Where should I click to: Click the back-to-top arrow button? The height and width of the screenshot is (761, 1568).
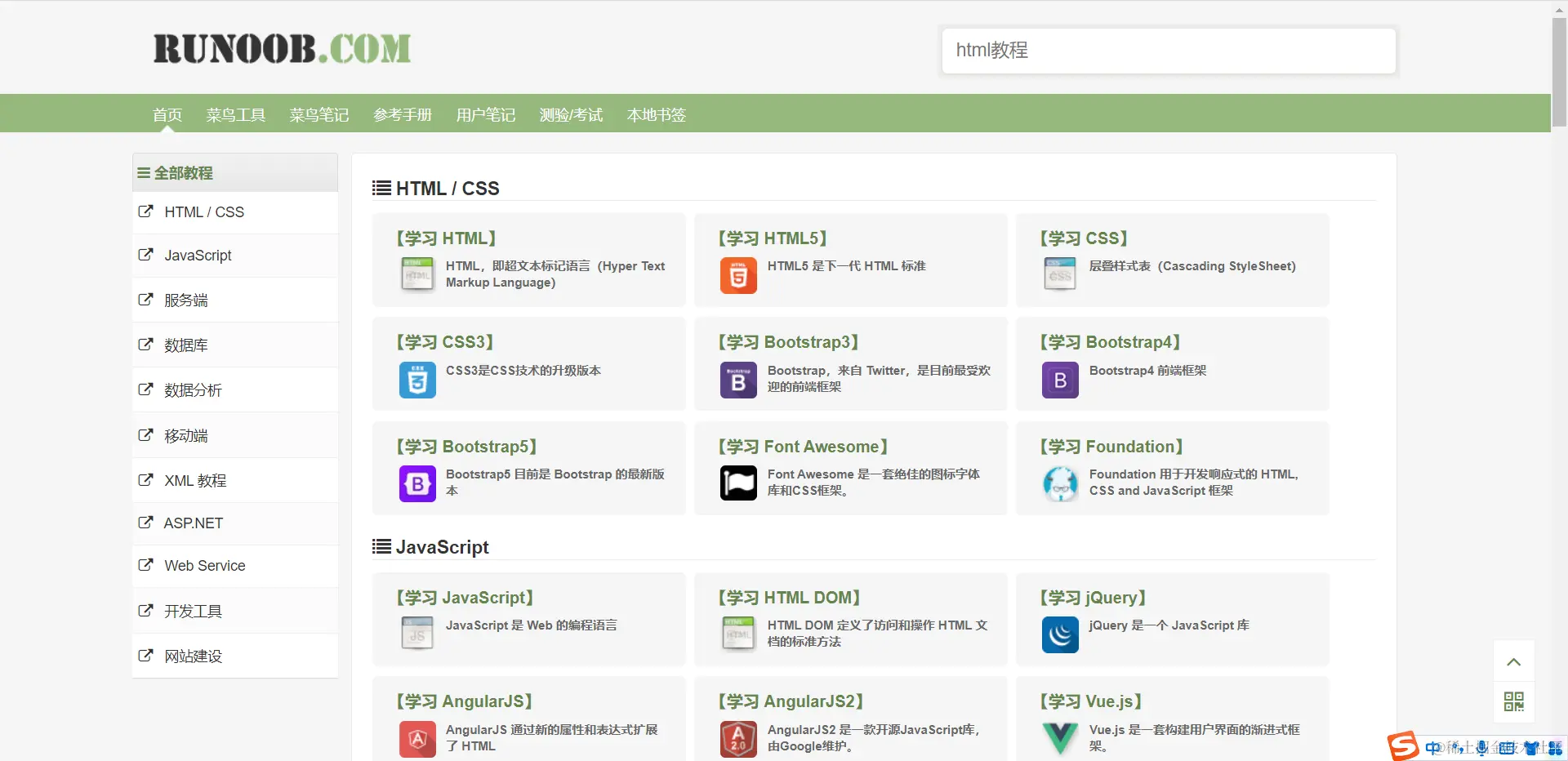tap(1514, 661)
